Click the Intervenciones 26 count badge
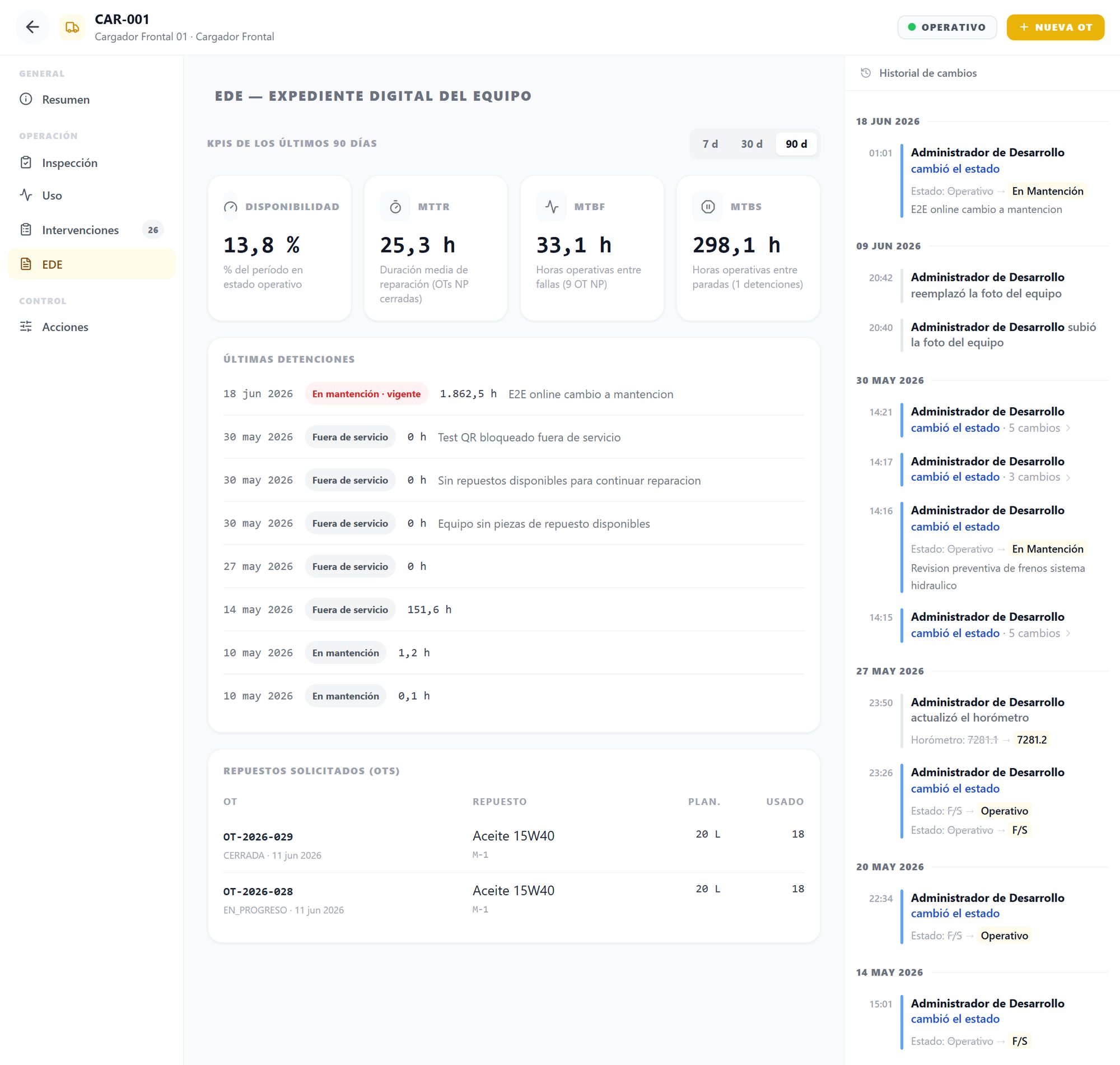 point(153,230)
